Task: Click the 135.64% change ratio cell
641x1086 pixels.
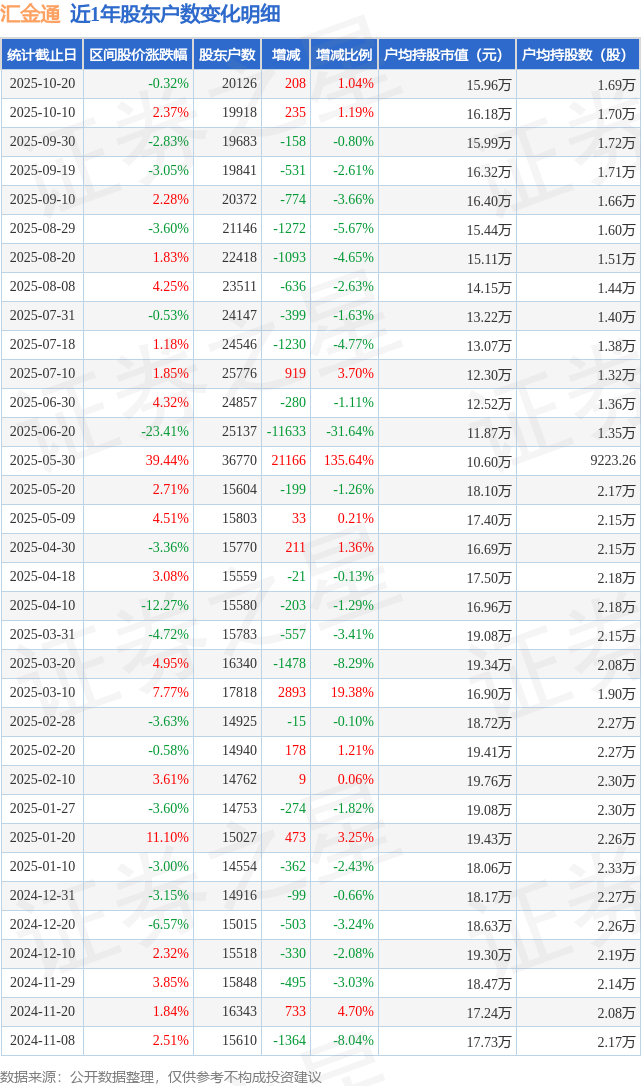Action: tap(349, 461)
